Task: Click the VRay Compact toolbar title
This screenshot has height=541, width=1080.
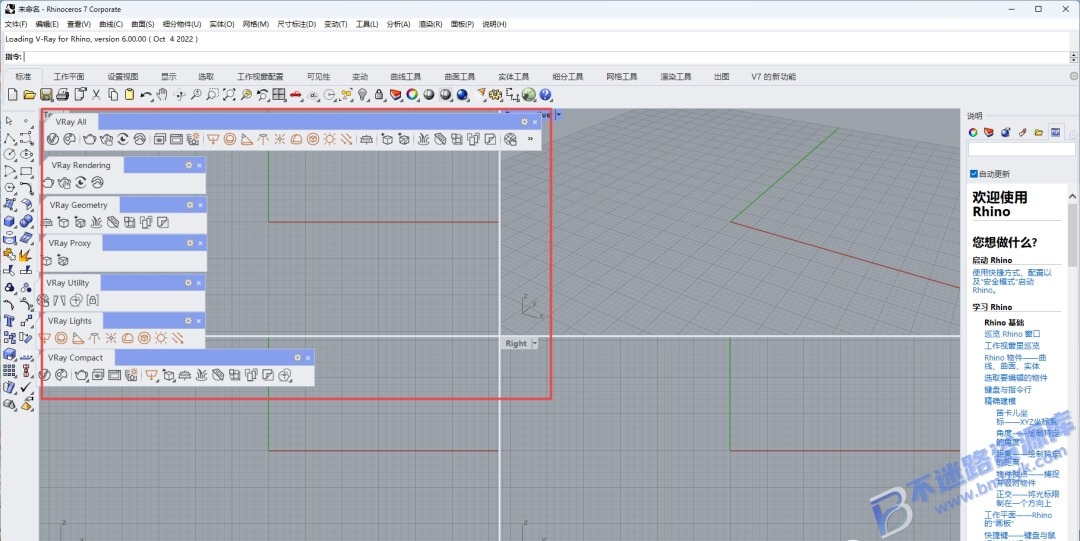Action: (x=75, y=358)
